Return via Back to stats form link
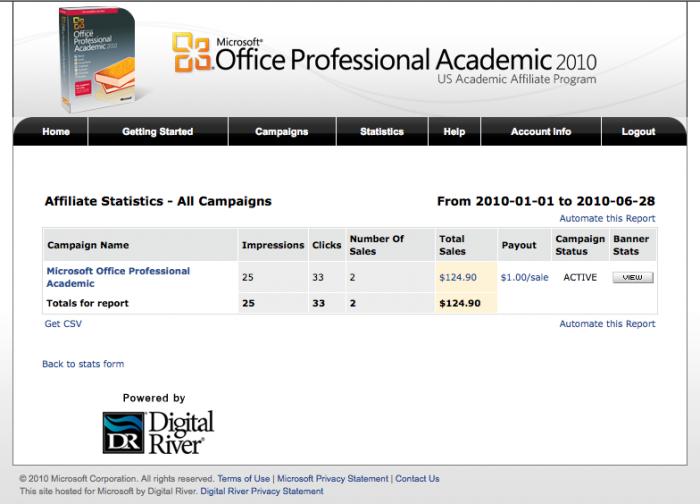This screenshot has width=700, height=504. tap(83, 364)
